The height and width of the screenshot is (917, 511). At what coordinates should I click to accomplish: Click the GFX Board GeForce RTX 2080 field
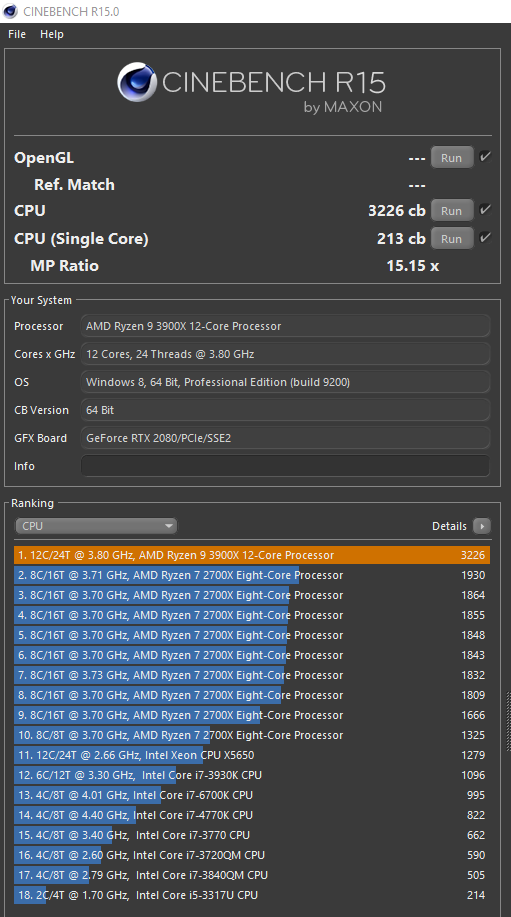[x=285, y=438]
